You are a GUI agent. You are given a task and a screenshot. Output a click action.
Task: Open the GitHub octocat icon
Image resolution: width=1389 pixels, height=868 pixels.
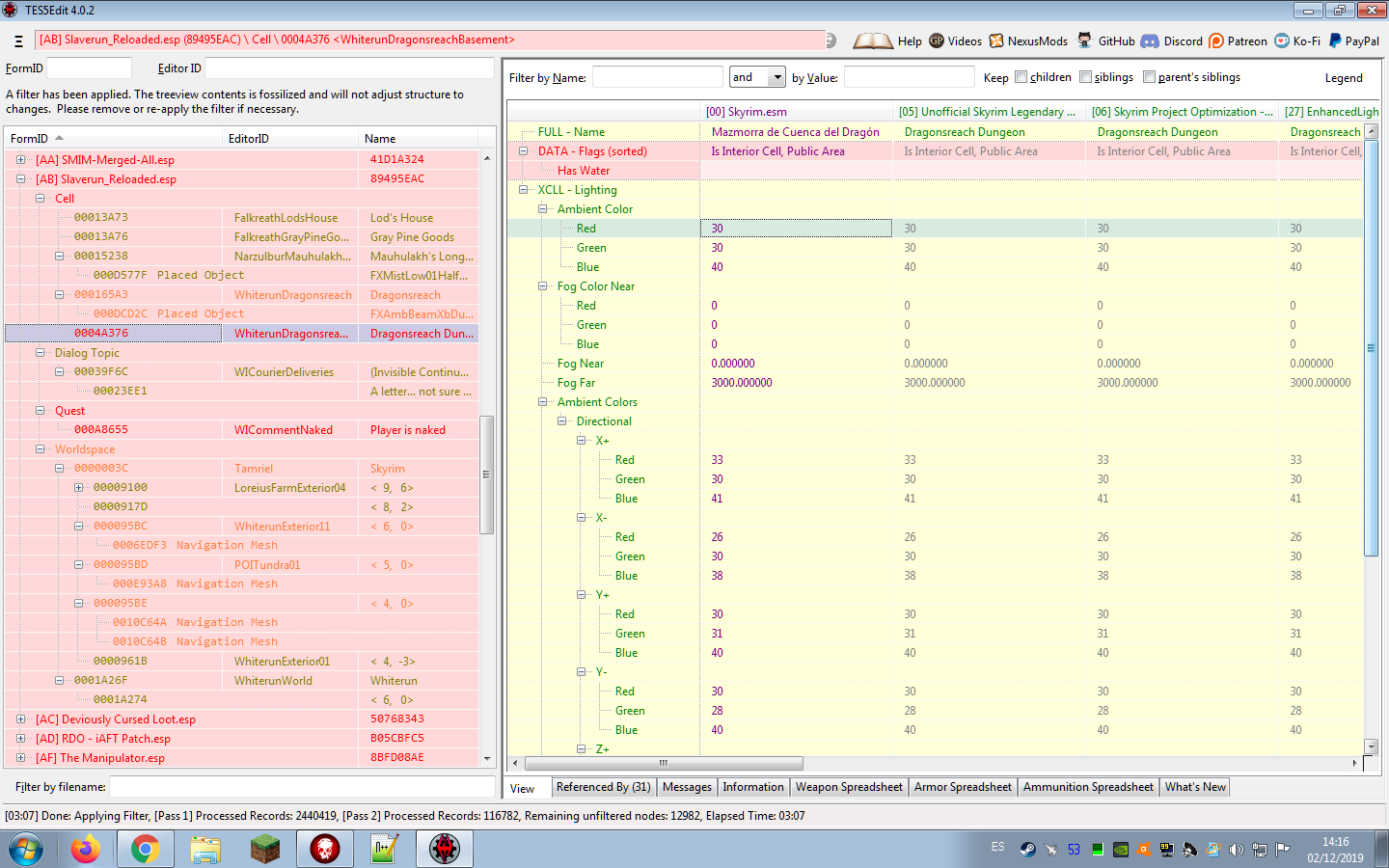coord(1085,41)
